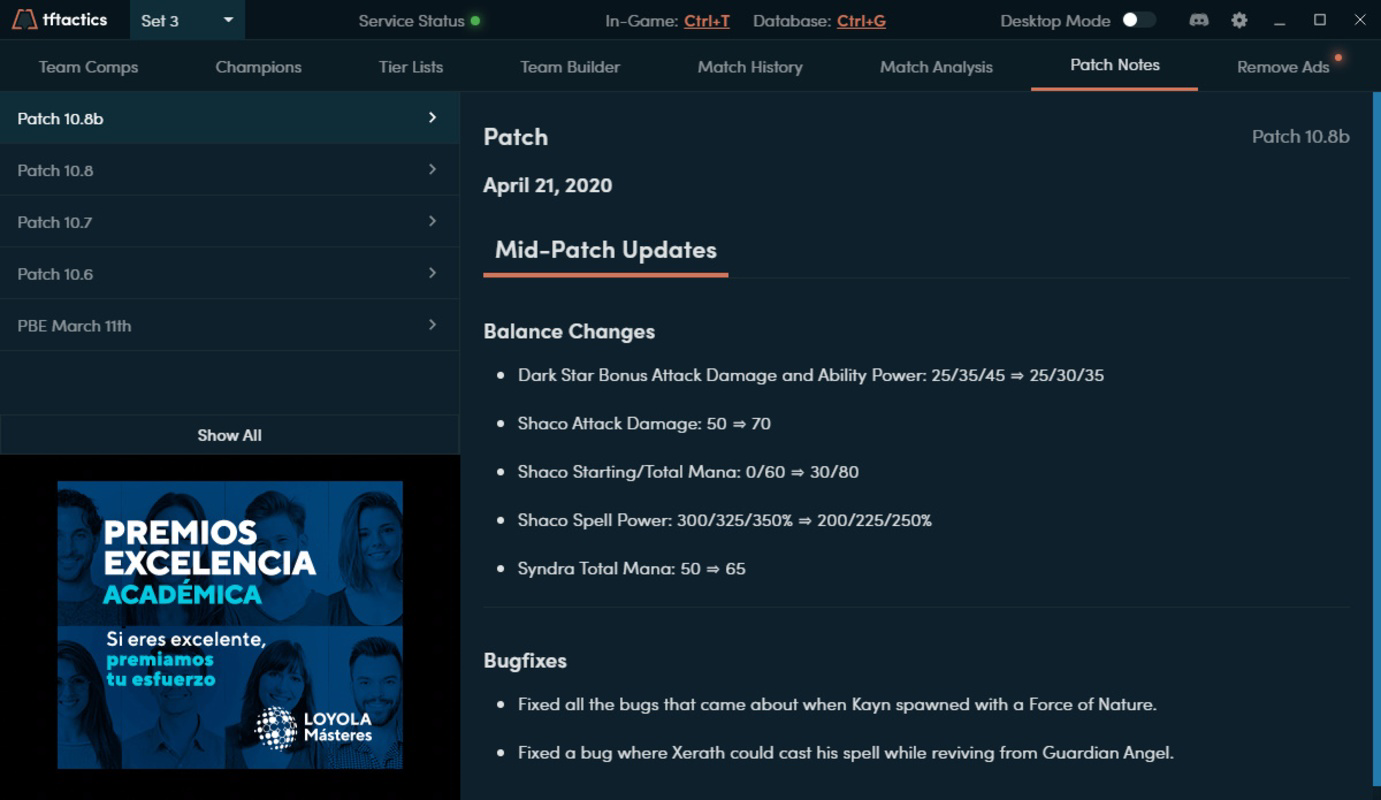Viewport: 1381px width, 800px height.
Task: Select Patch 10.7 in list
Action: click(x=229, y=222)
